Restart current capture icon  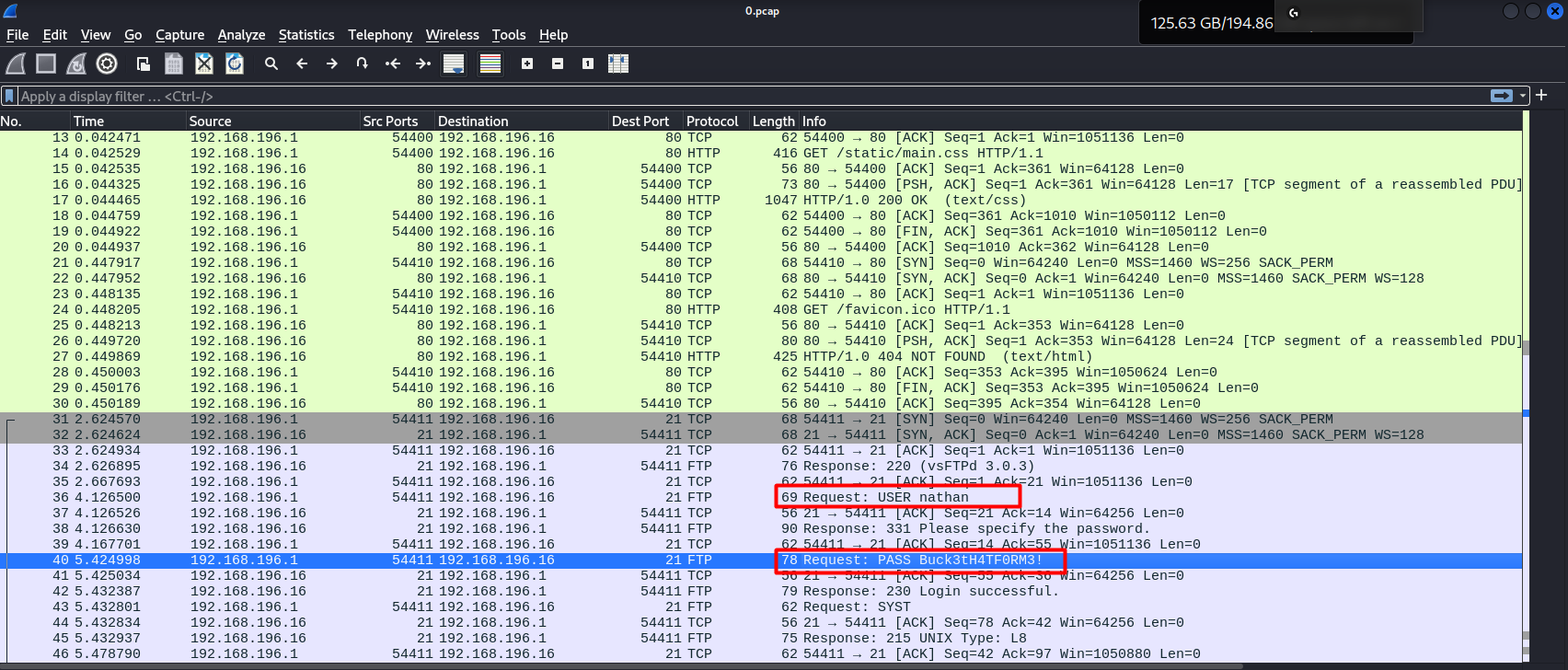(x=76, y=64)
